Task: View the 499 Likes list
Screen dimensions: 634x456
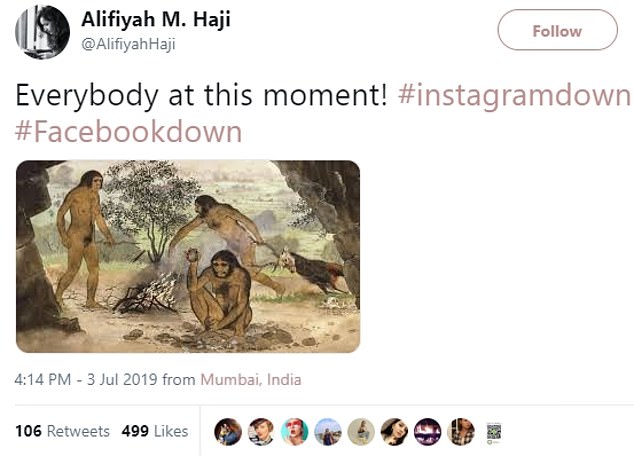Action: pos(154,431)
